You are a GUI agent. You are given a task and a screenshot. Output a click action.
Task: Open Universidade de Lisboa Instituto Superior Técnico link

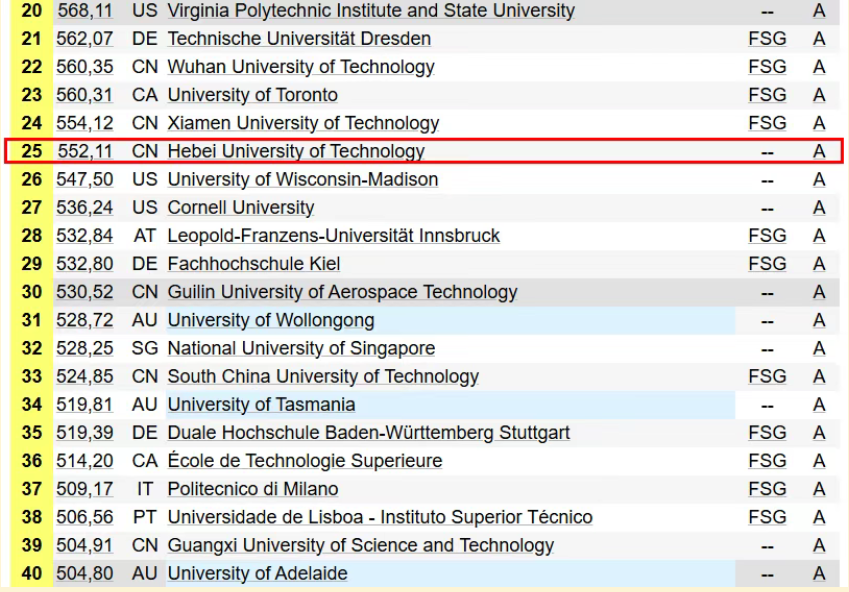coord(380,518)
